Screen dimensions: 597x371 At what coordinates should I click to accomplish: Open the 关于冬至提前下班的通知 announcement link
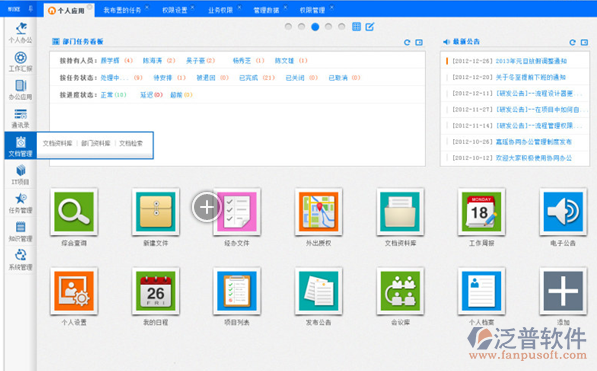tap(530, 77)
